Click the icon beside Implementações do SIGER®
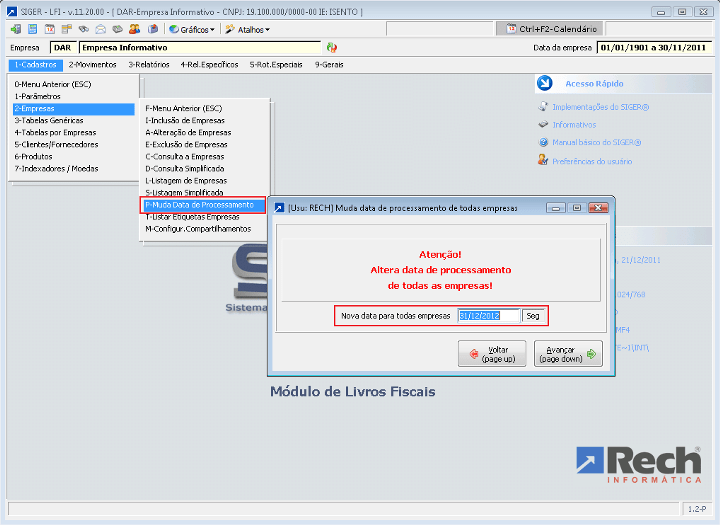Image resolution: width=720 pixels, height=525 pixels. [543, 107]
